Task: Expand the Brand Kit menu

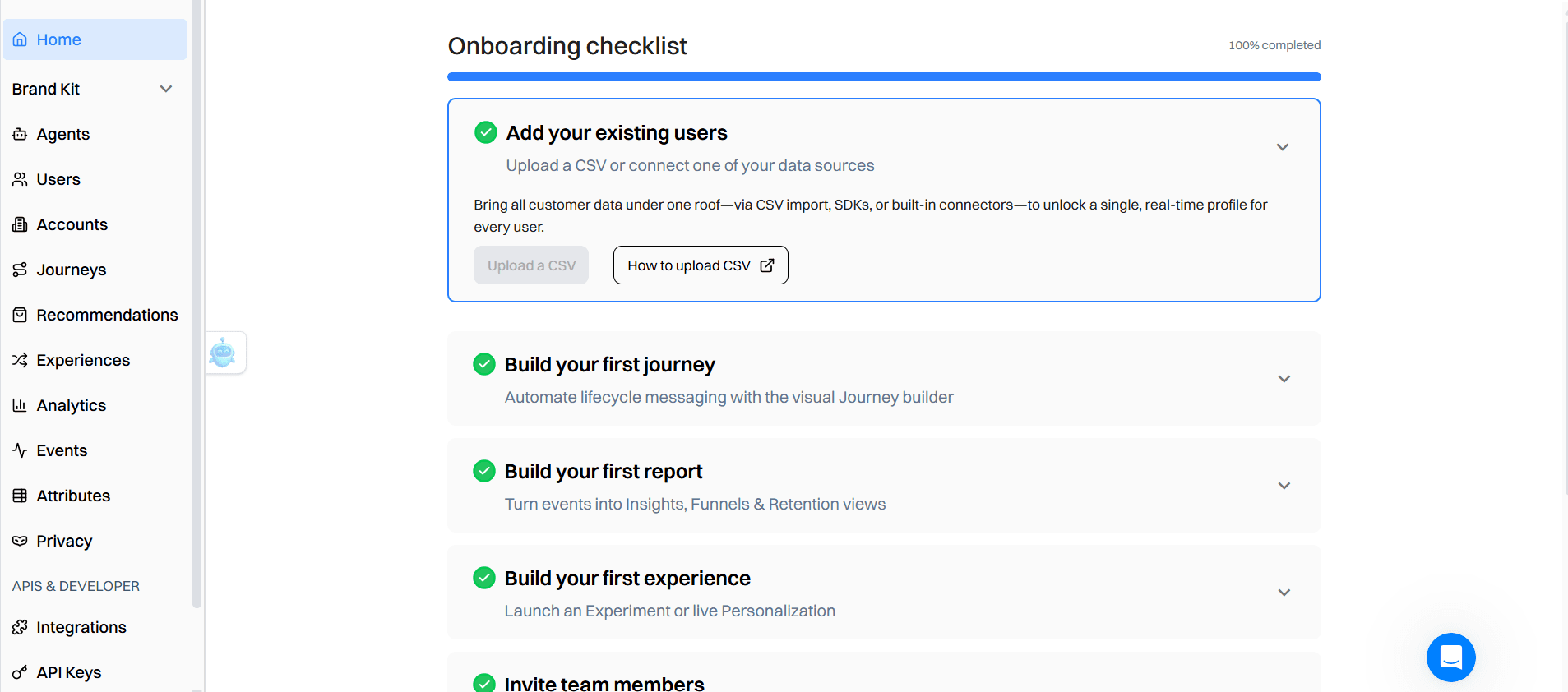Action: (x=165, y=89)
